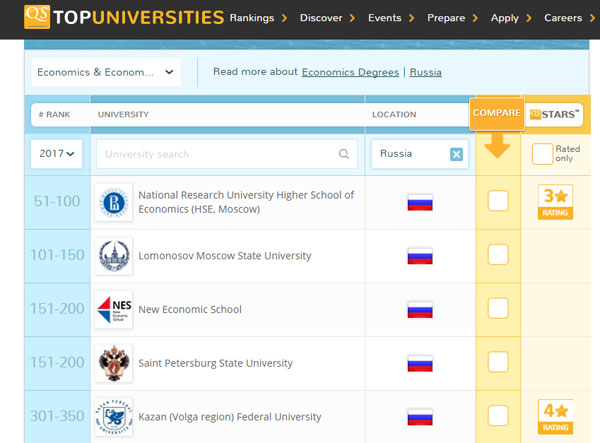Tick the compare checkbox for Lomonosov Moscow State
The image size is (600, 443).
(x=498, y=254)
